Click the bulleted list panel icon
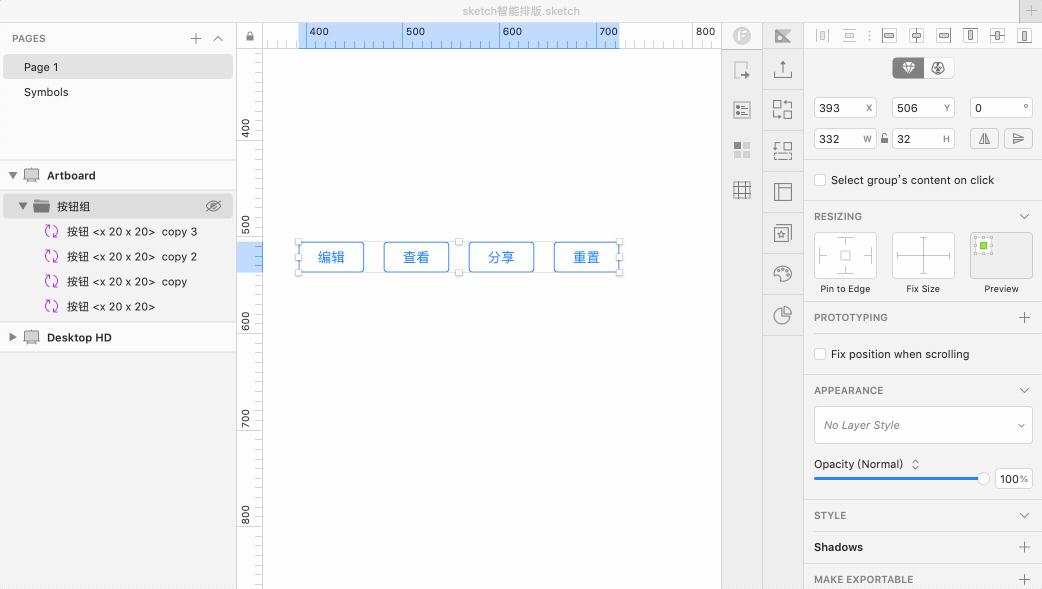The height and width of the screenshot is (589, 1042). coord(742,110)
